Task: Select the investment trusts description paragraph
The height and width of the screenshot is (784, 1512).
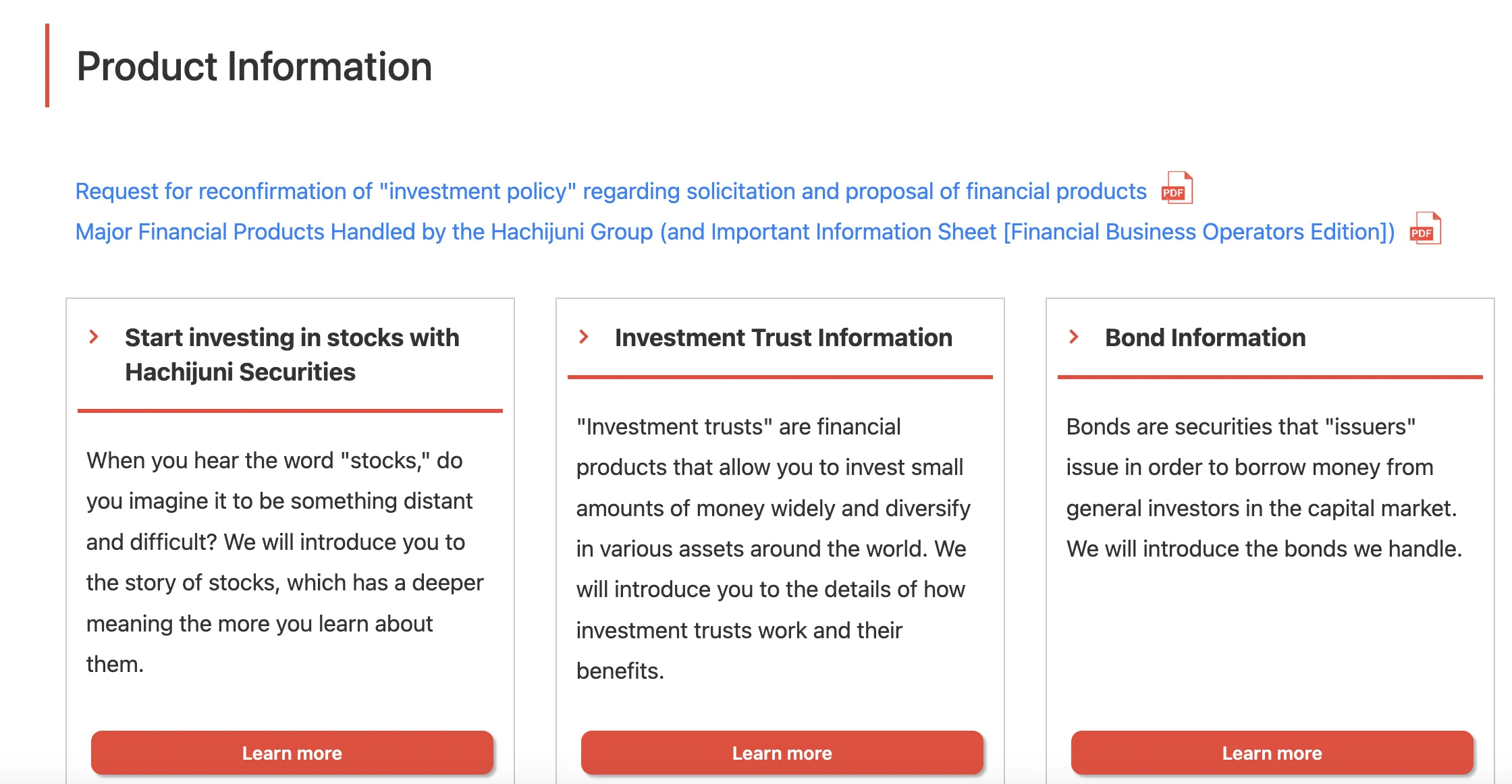Action: (774, 549)
